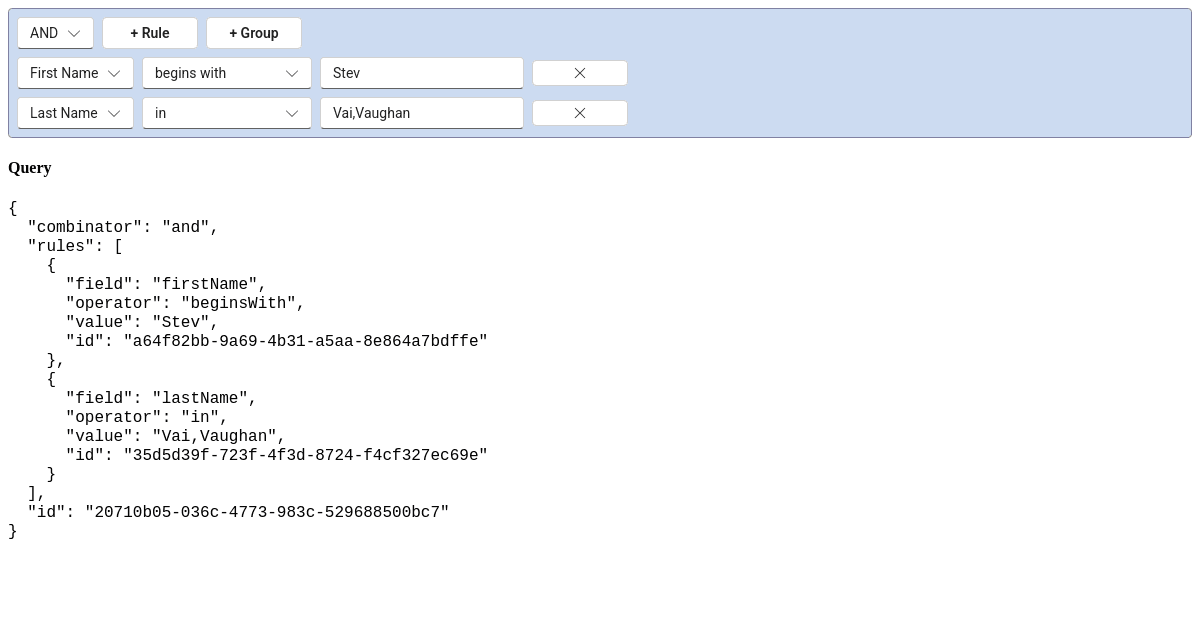Open the in operator dropdown
1200x630 pixels.
tap(227, 113)
